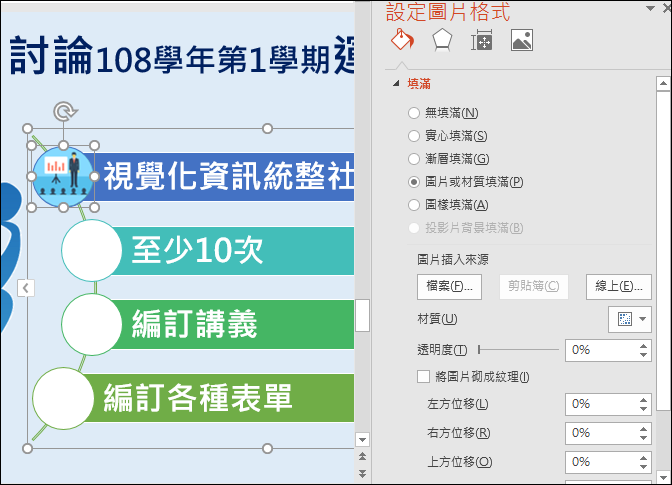
Task: Click the 視覺化資訊統整社 blue text bar
Action: (224, 177)
